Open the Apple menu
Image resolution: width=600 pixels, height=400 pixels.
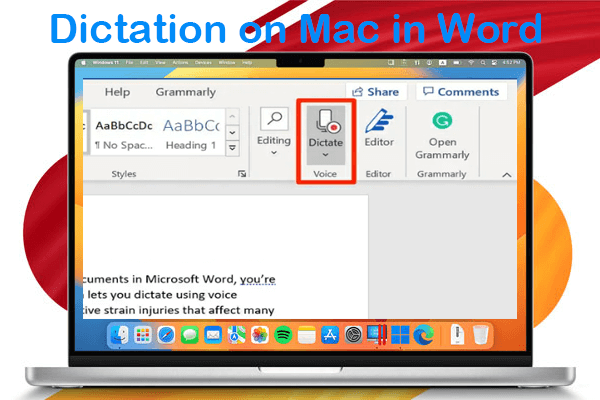(x=83, y=62)
